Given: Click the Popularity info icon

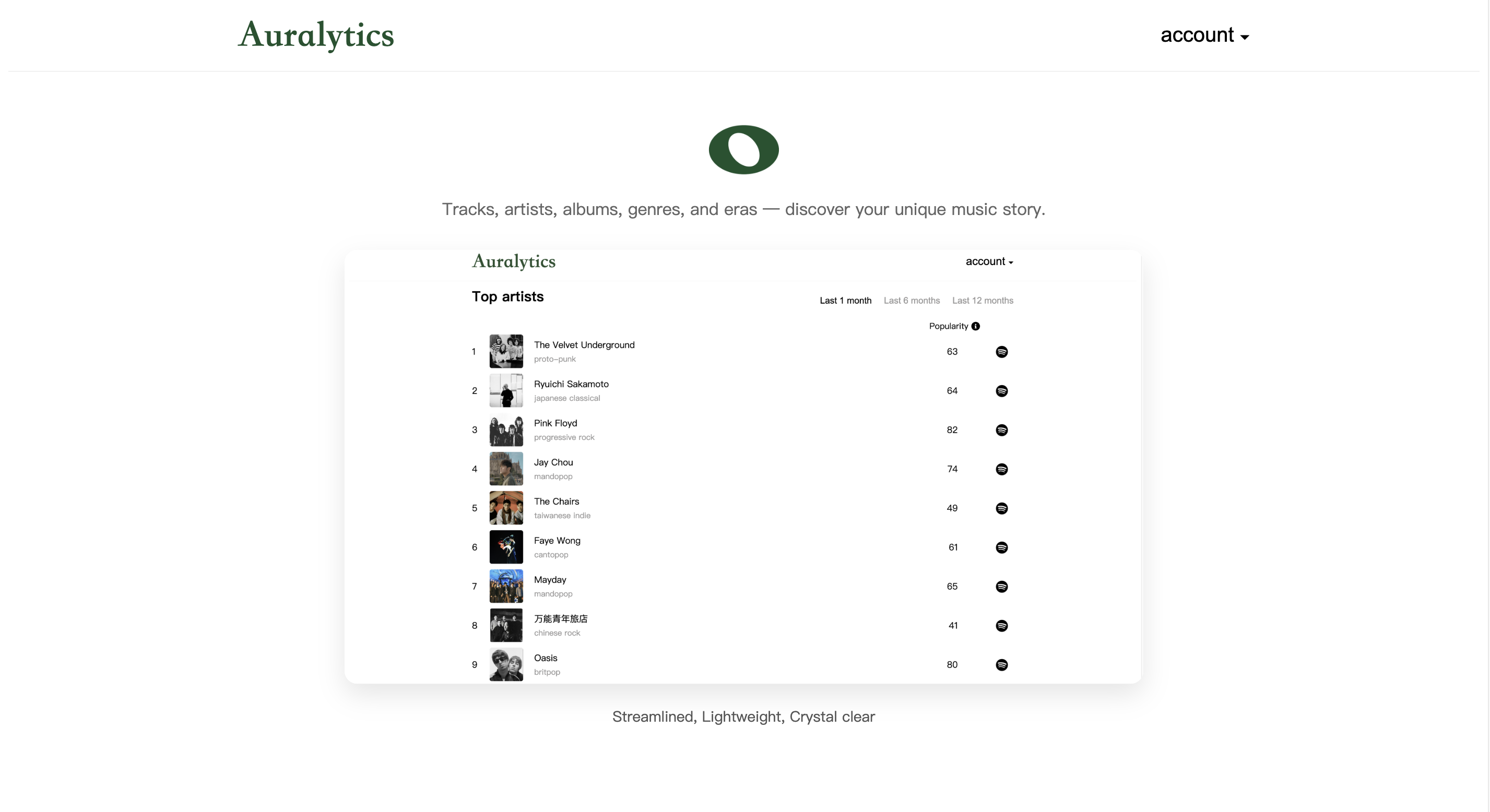Looking at the screenshot, I should pyautogui.click(x=976, y=326).
